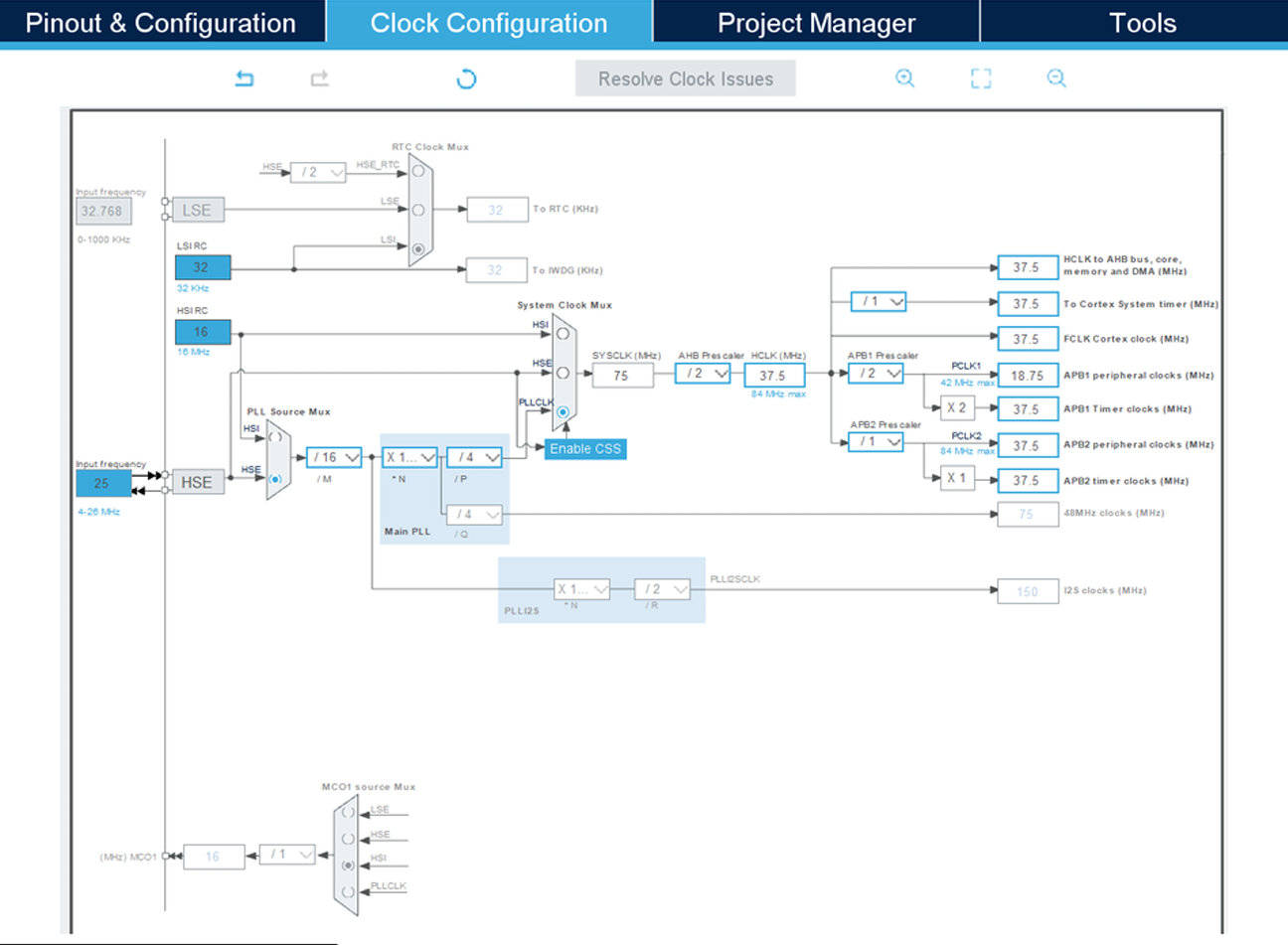Click the HCLK to AHB bus value field
1288x945 pixels.
(1028, 267)
